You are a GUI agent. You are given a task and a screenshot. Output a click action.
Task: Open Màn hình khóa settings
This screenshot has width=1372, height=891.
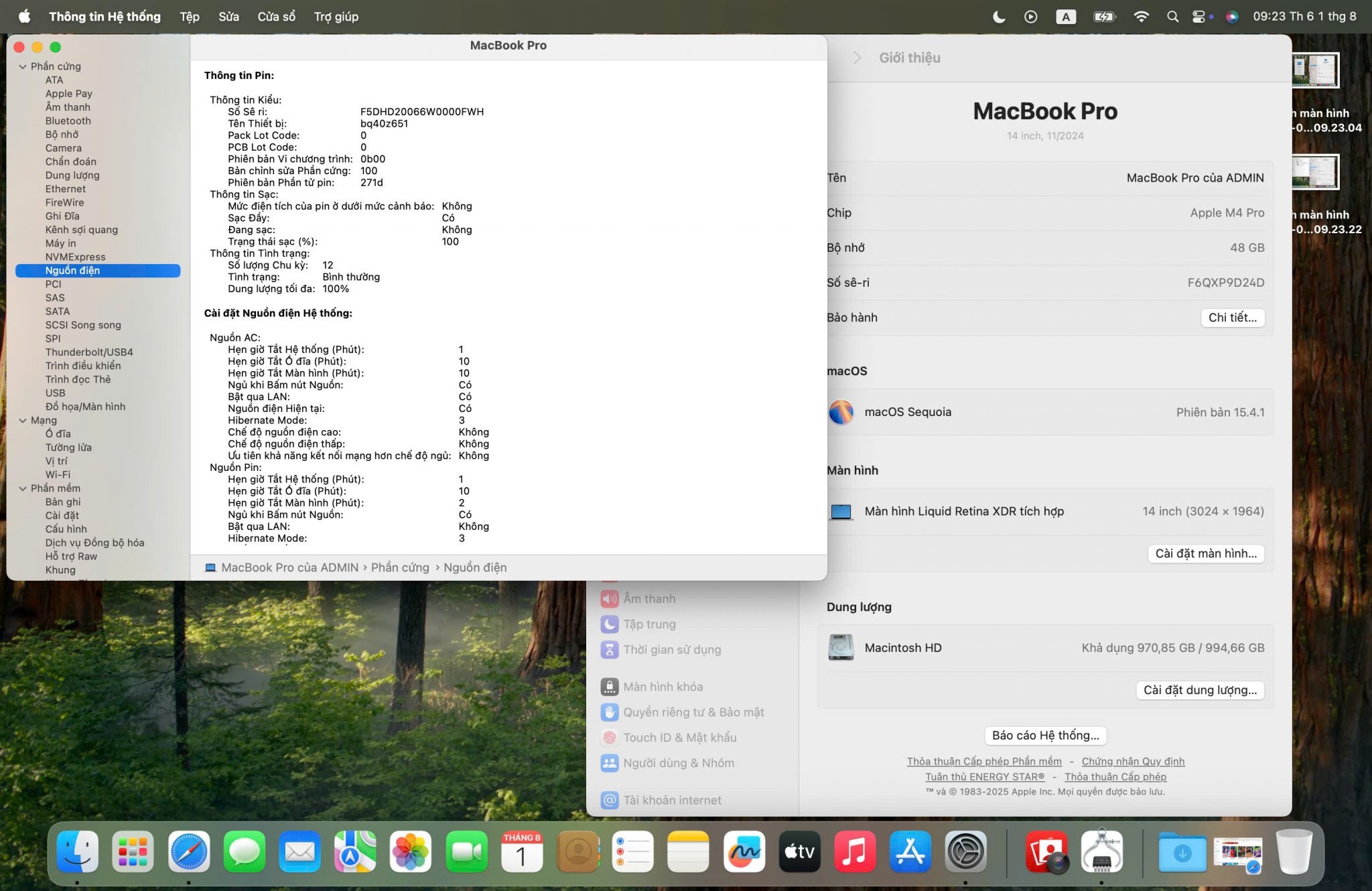coord(652,687)
